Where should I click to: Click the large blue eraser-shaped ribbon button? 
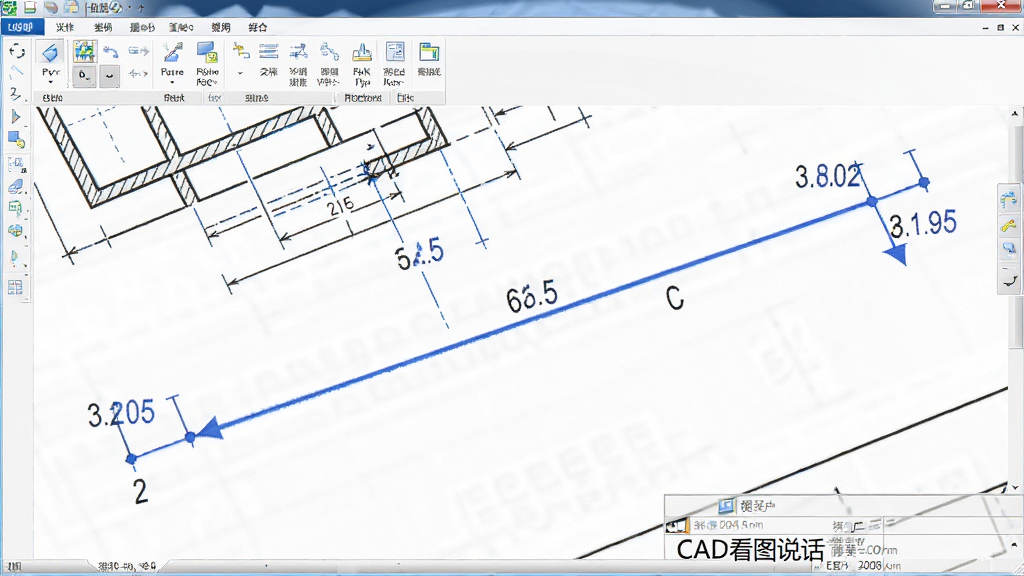pyautogui.click(x=50, y=54)
